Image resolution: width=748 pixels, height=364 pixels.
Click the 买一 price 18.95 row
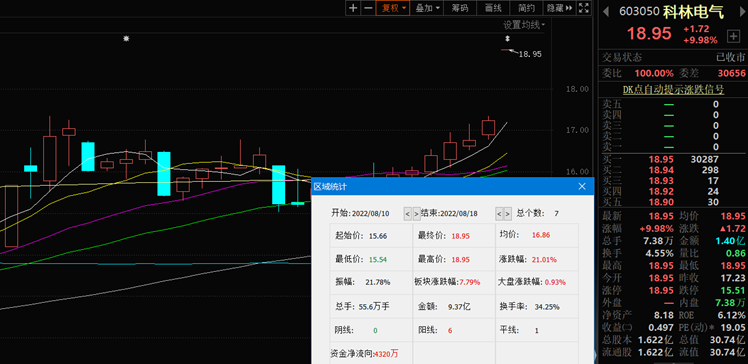[x=673, y=159]
